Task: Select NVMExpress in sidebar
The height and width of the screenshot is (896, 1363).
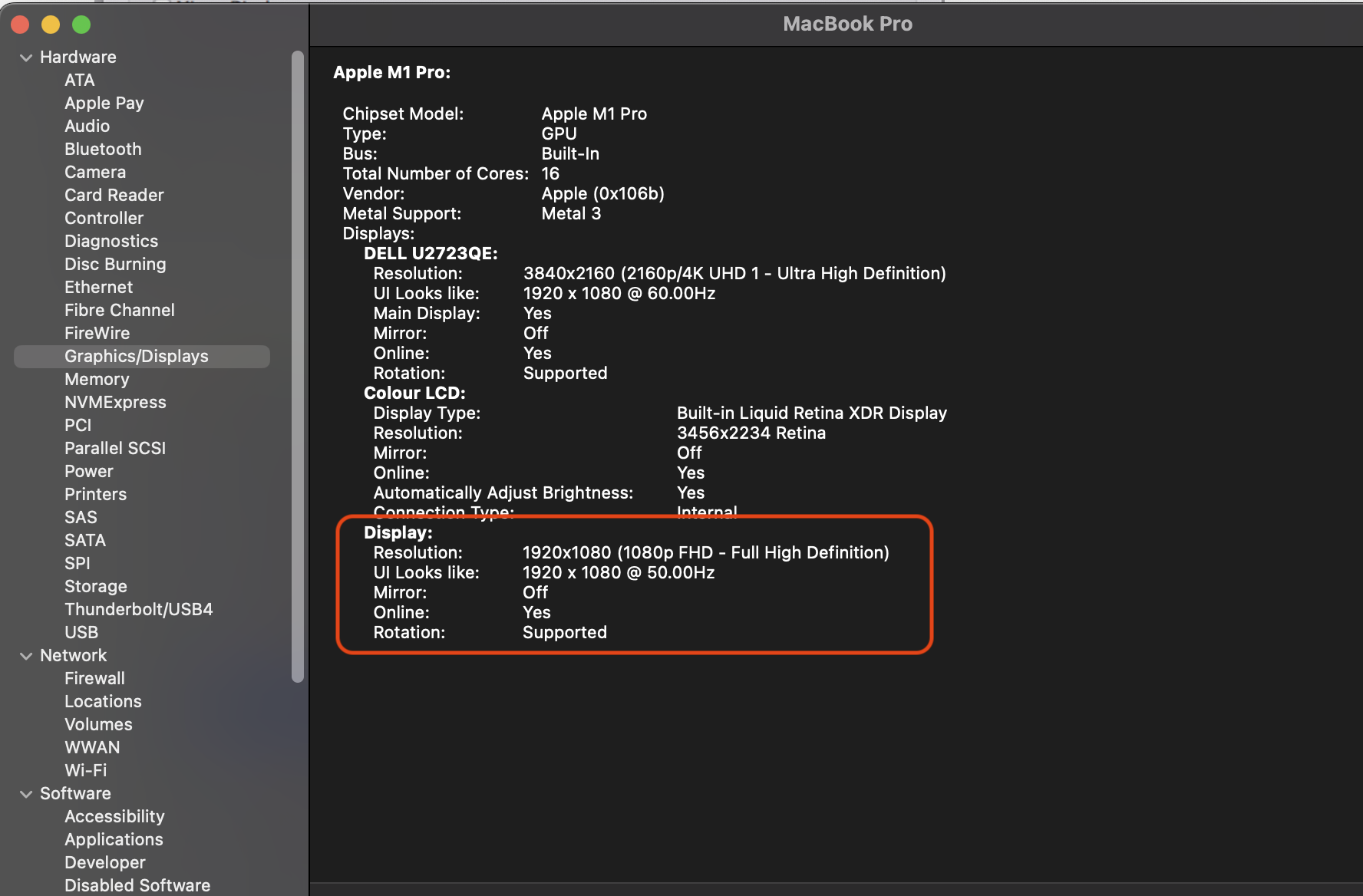Action: coord(115,403)
